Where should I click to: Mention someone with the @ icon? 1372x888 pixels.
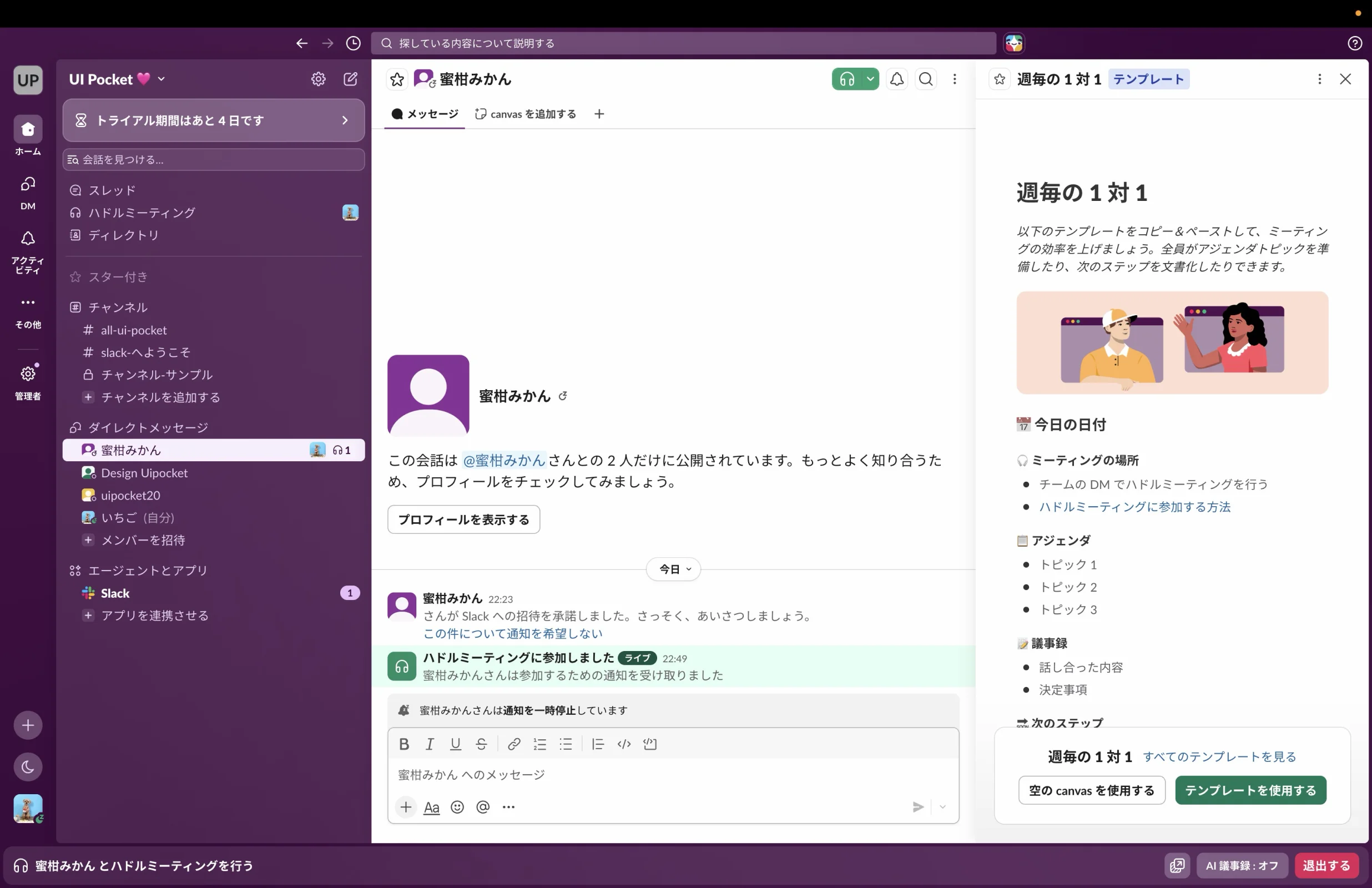[483, 807]
